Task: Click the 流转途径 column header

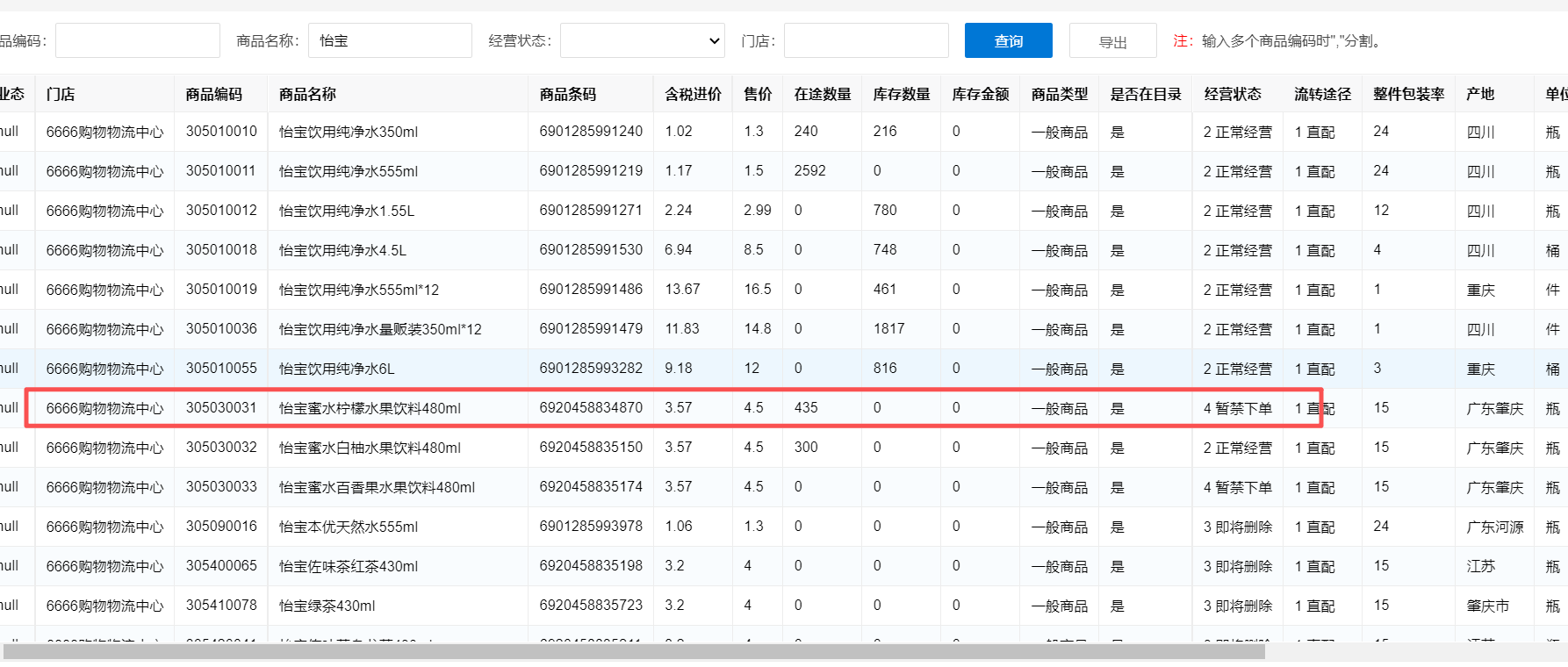Action: (x=1322, y=94)
